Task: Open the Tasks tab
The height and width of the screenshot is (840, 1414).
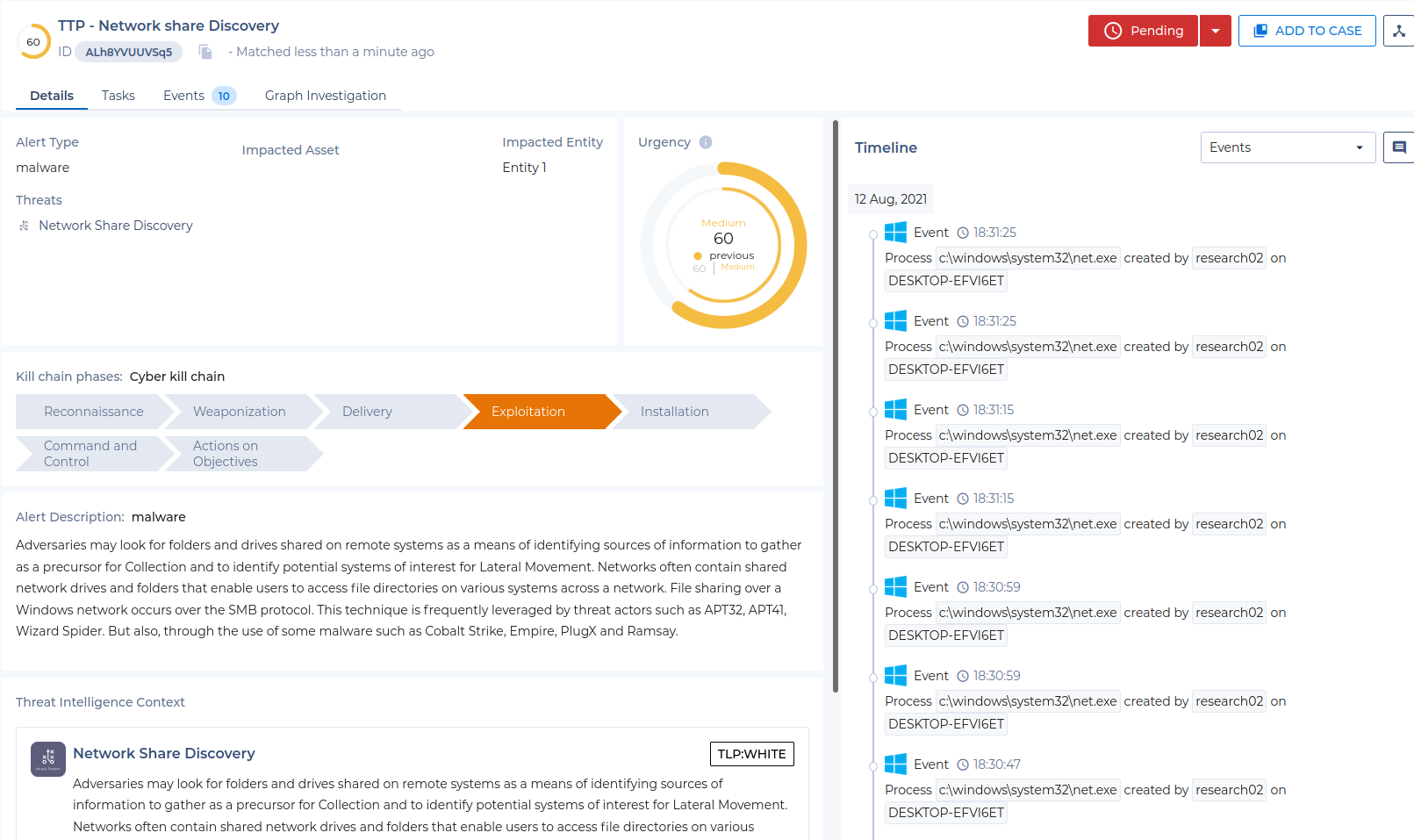Action: (x=118, y=96)
